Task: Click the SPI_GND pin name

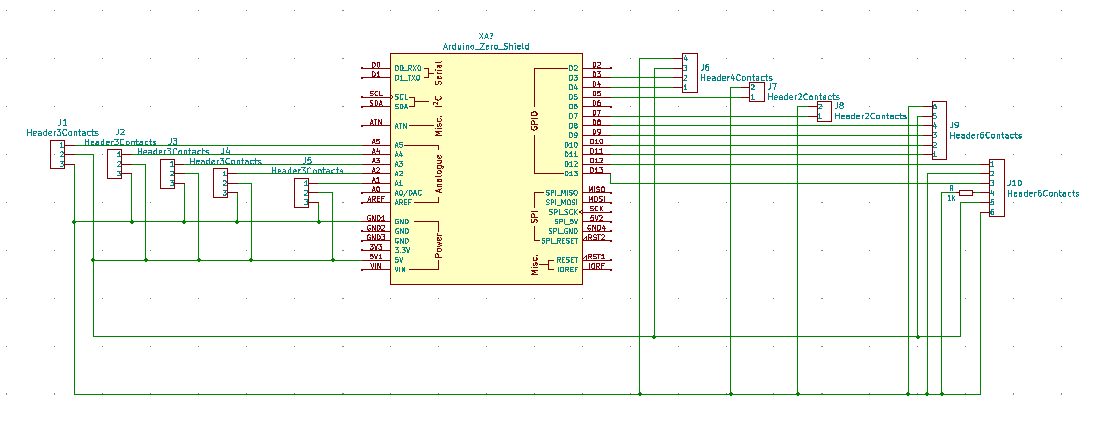Action: (563, 231)
